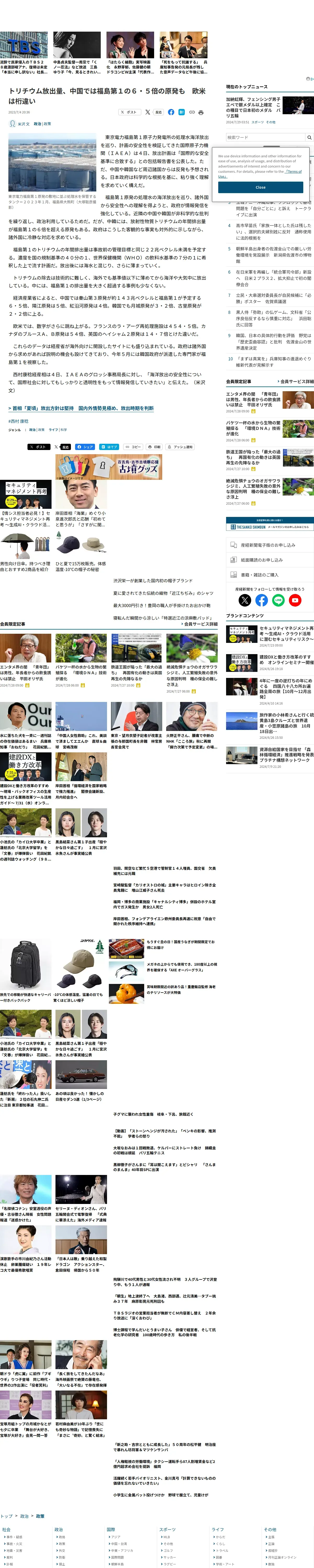314x1568 pixels.
Task: Click the author name 米沢文 under the headline
Action: tap(23, 124)
